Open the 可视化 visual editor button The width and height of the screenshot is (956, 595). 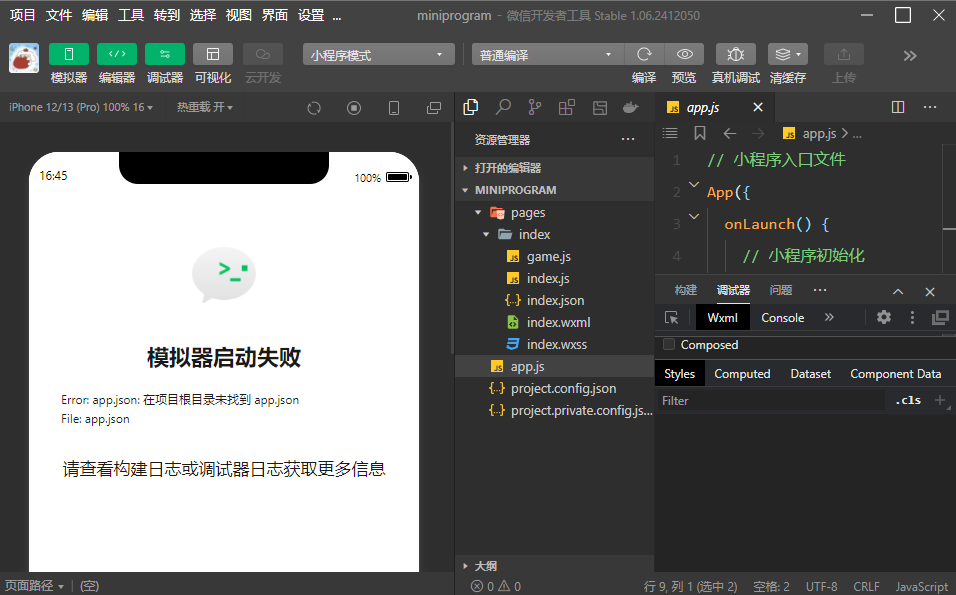point(213,54)
